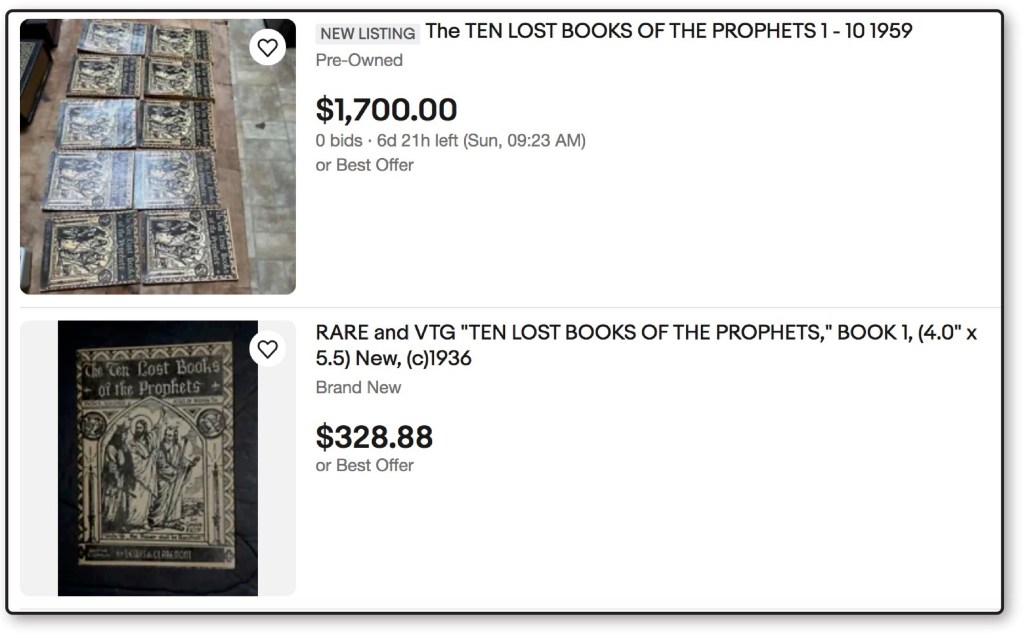1024x638 pixels.
Task: Select "or Best Offer" under the $1,700.00 price
Action: click(364, 165)
